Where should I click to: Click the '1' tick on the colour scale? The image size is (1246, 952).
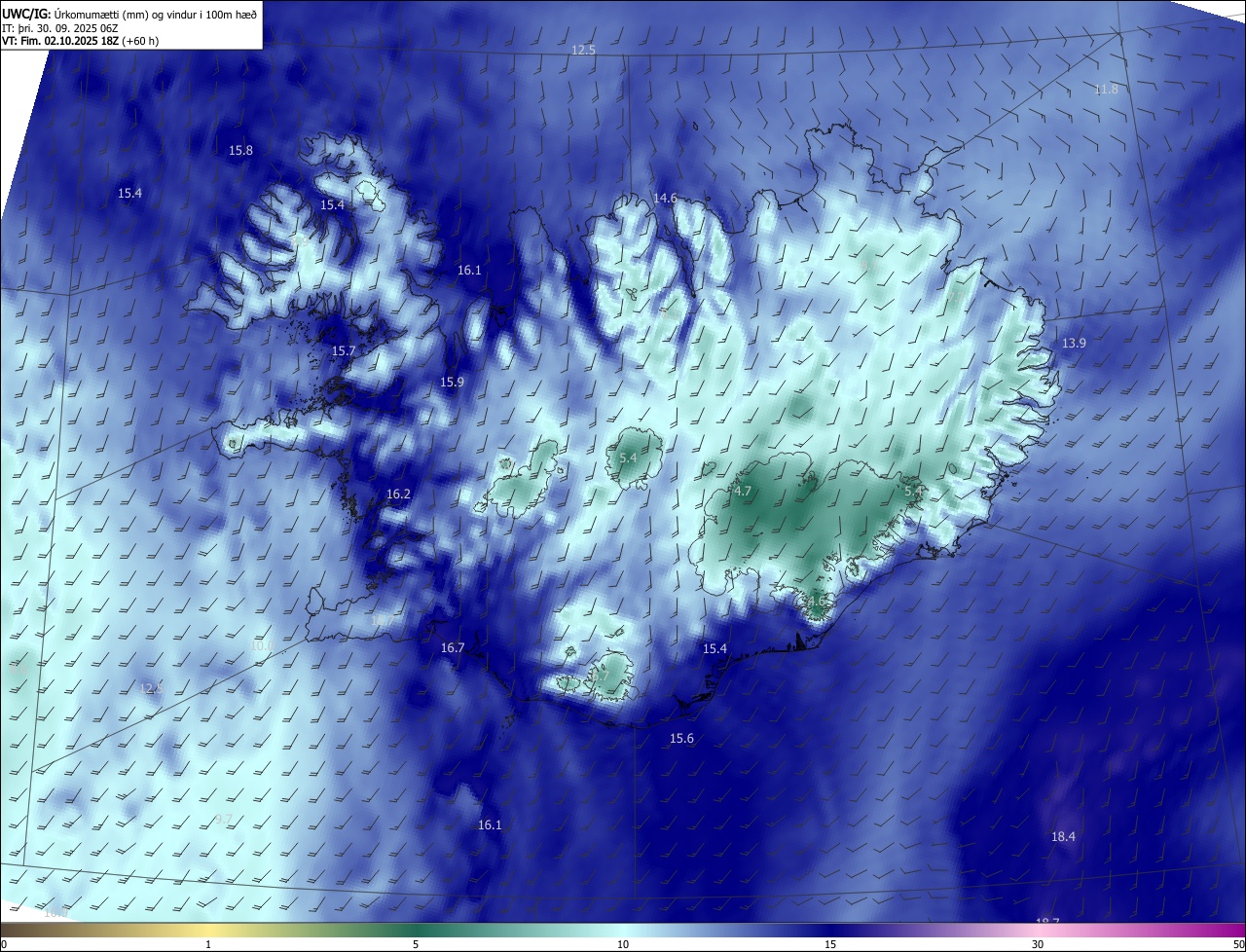(208, 944)
